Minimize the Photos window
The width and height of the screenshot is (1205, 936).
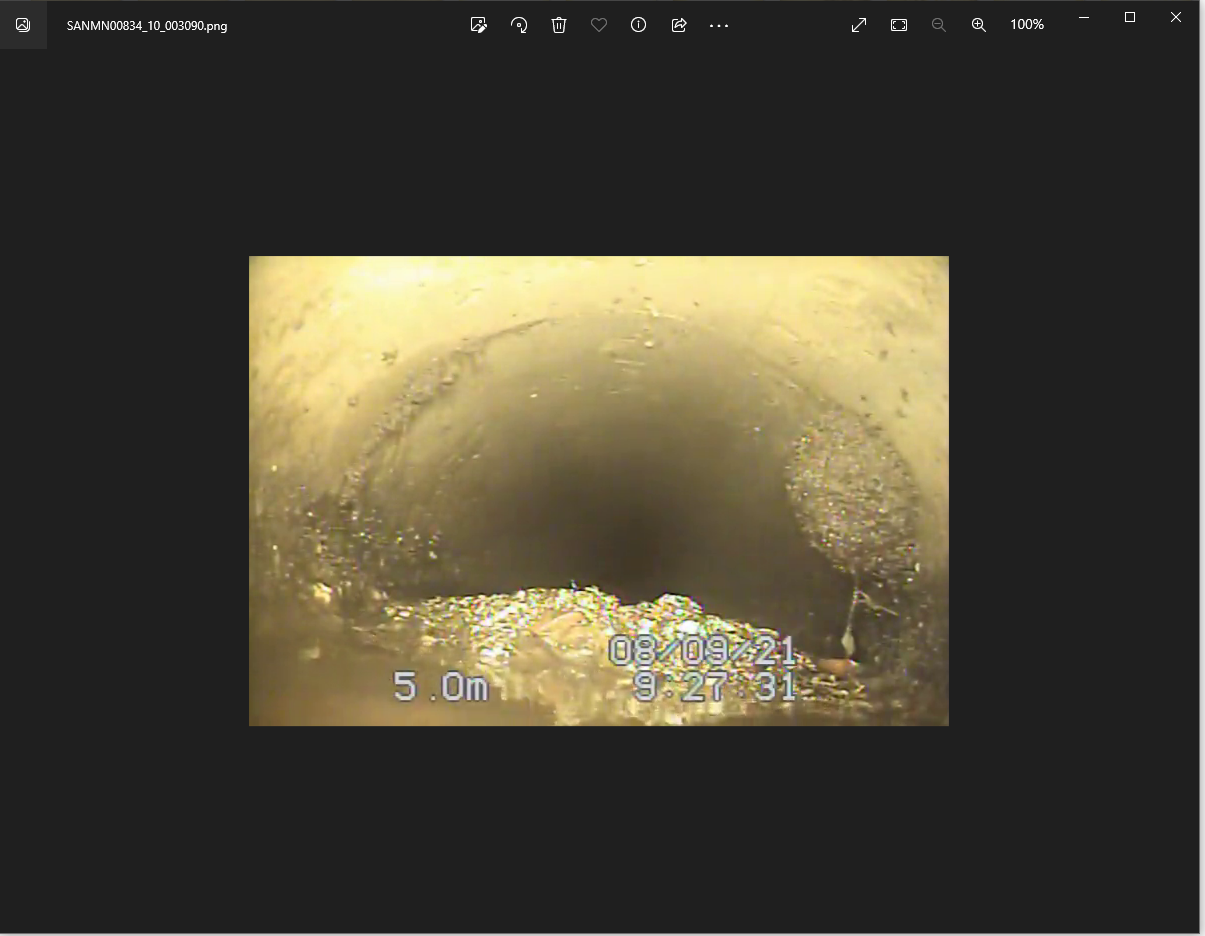pyautogui.click(x=1084, y=17)
